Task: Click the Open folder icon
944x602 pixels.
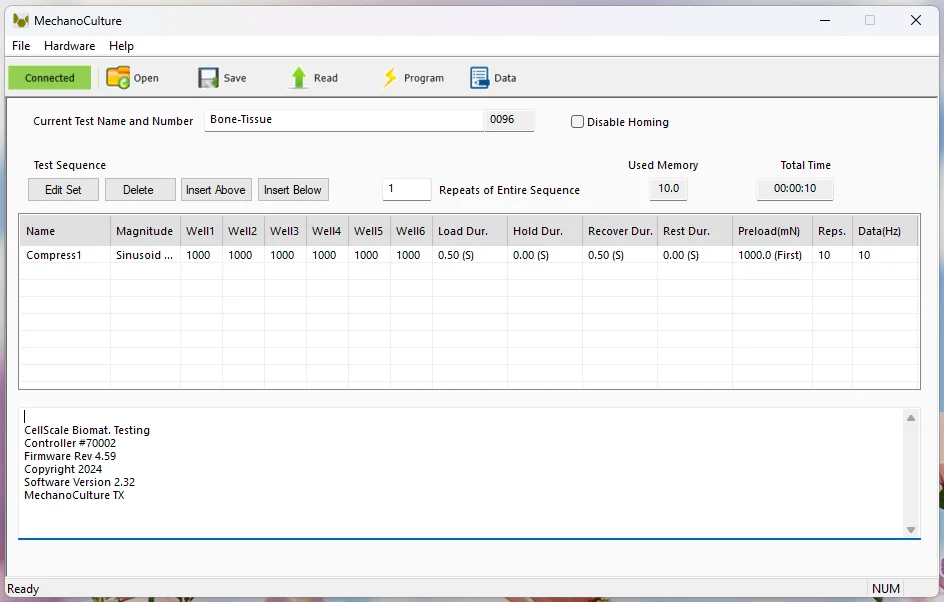Action: tap(118, 78)
